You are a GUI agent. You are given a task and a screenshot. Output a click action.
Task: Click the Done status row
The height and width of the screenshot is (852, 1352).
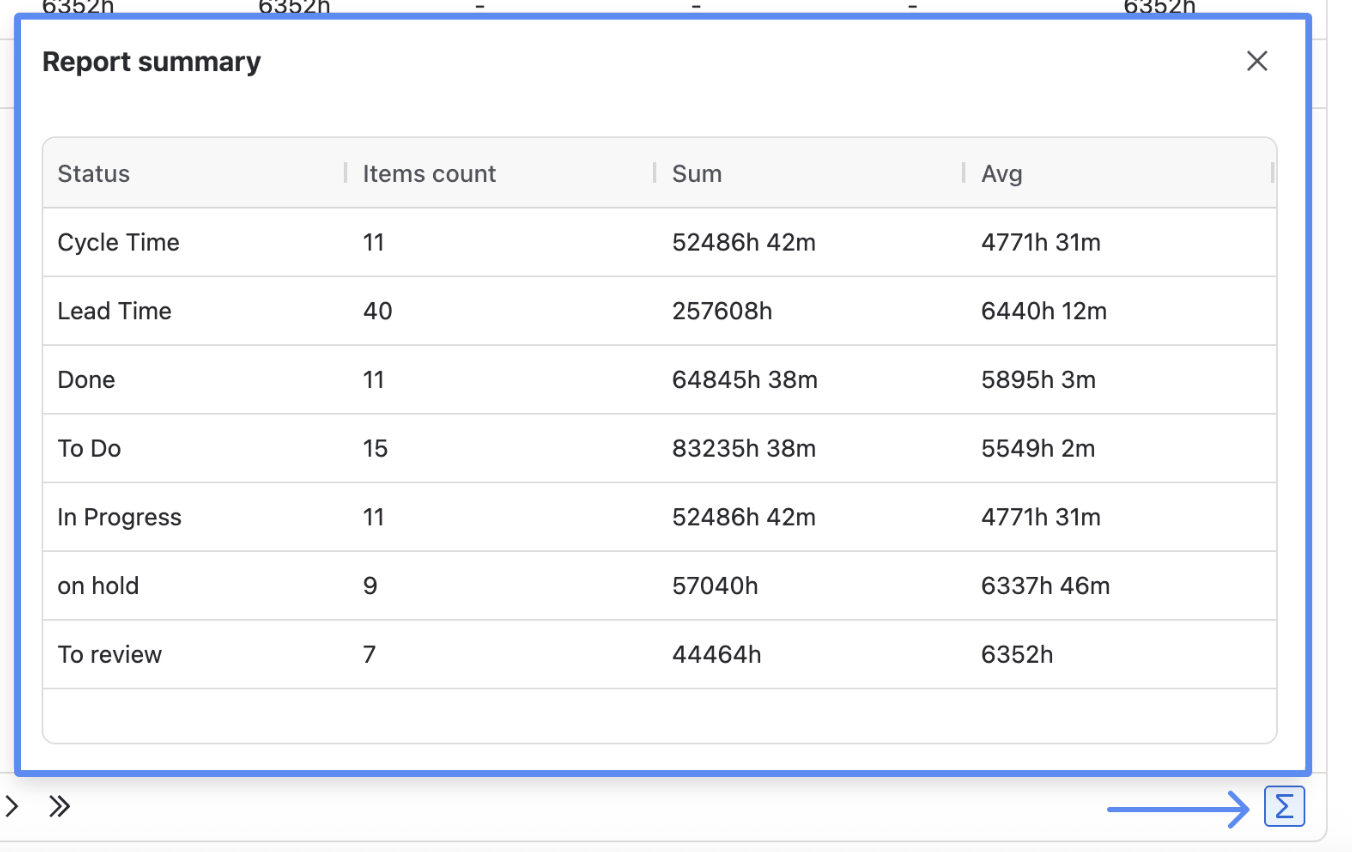pyautogui.click(x=86, y=380)
